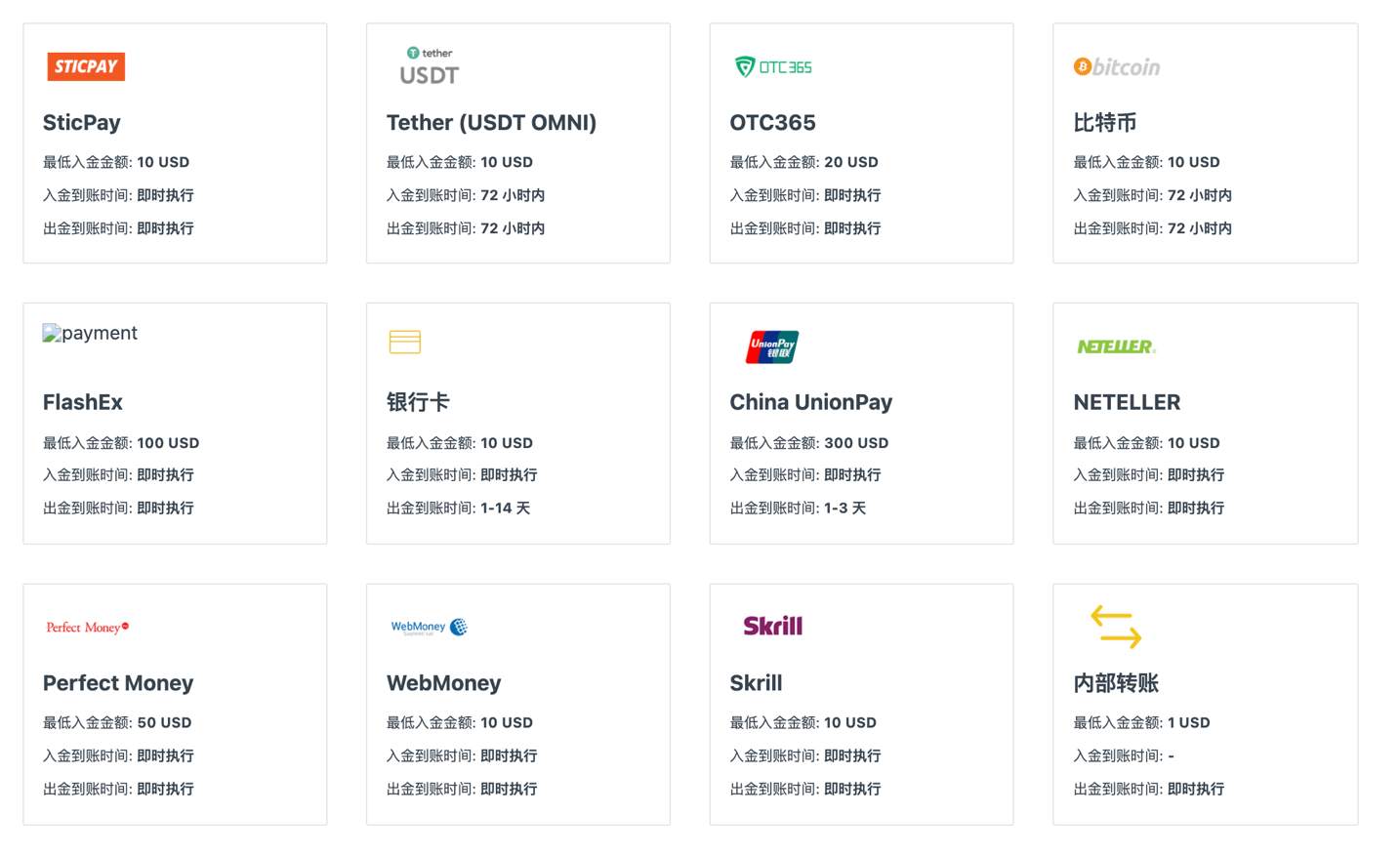Viewport: 1400px width, 855px height.
Task: Select the WebMoney title text
Action: [x=443, y=683]
